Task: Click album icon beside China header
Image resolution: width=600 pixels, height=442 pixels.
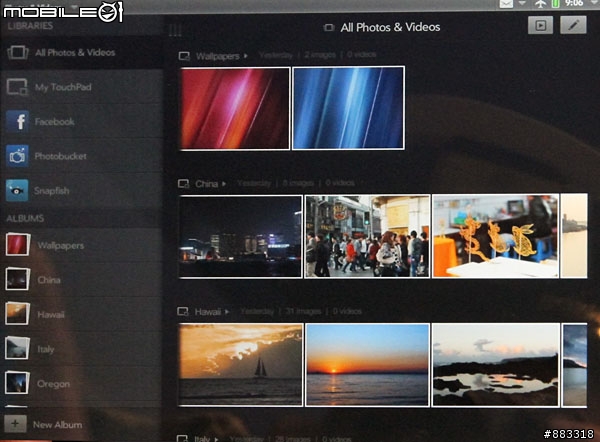Action: 184,184
